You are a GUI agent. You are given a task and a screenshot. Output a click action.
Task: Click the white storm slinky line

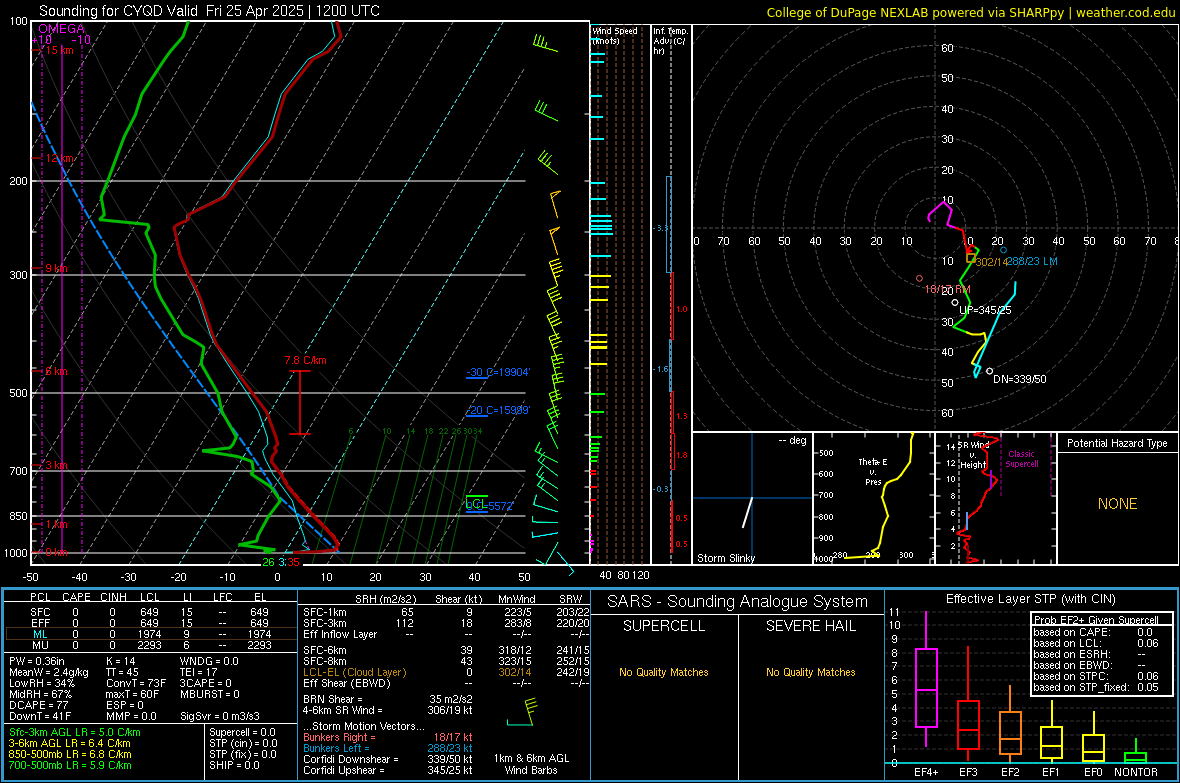click(x=747, y=512)
